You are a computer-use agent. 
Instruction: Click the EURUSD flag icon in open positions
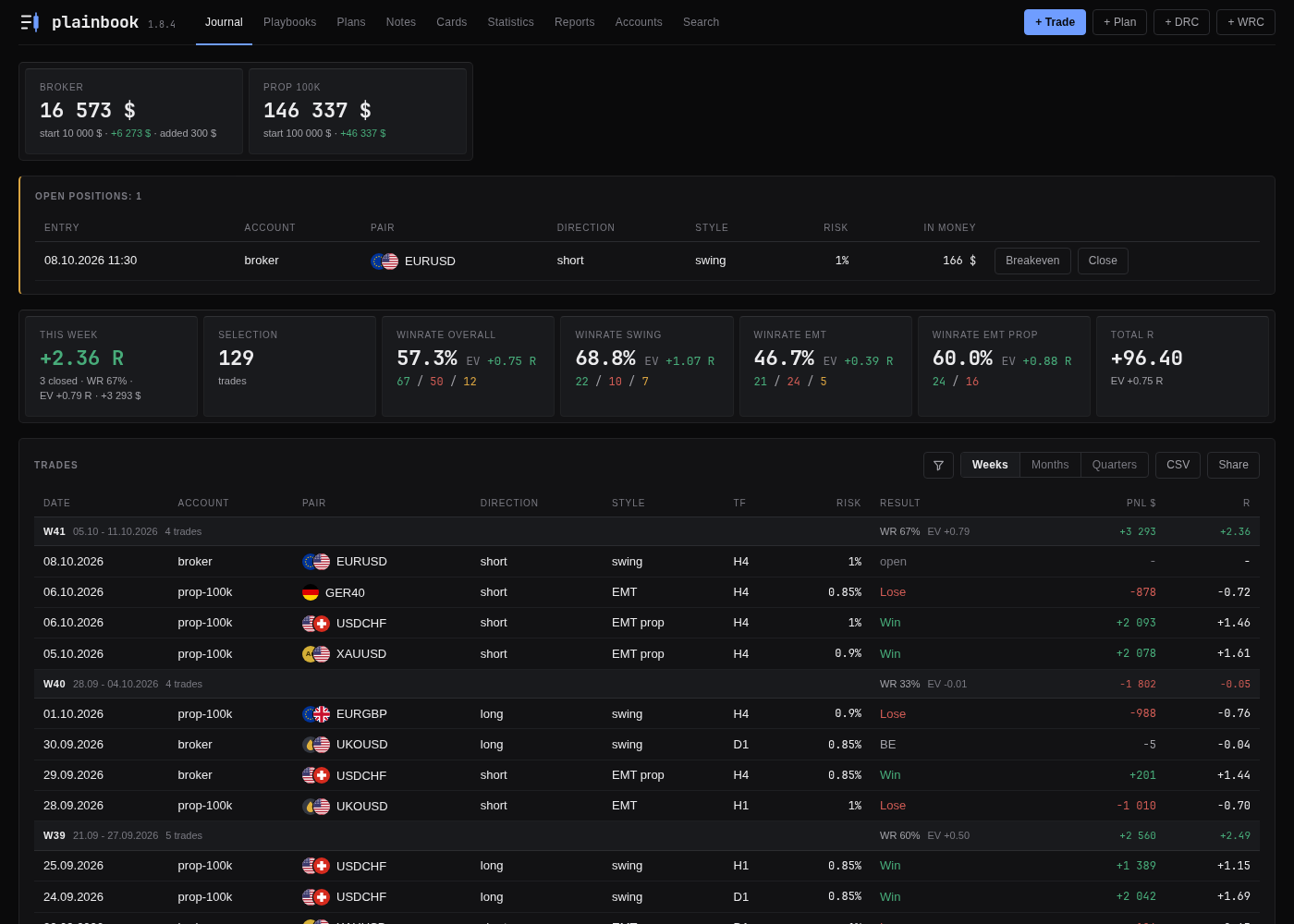click(x=385, y=261)
